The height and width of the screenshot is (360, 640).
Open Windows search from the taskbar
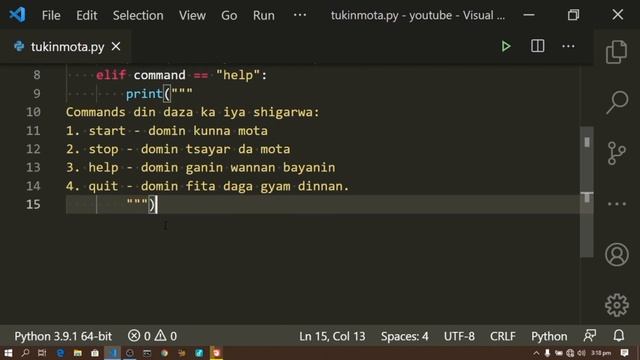pos(25,353)
